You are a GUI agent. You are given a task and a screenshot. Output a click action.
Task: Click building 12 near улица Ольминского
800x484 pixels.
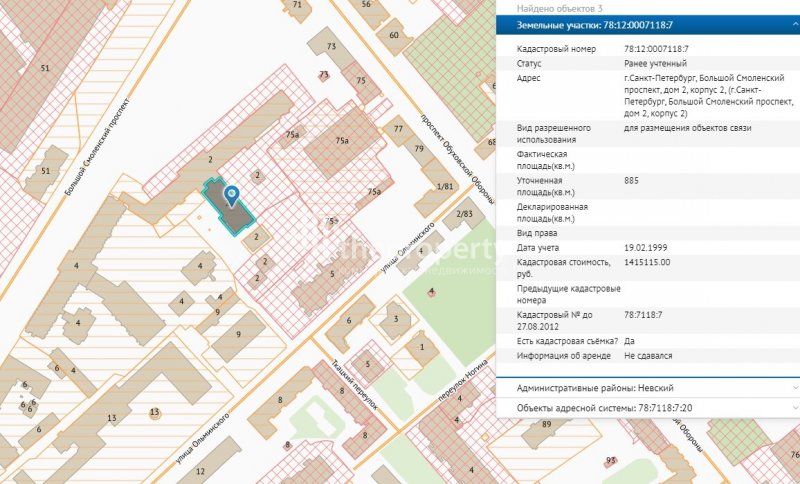[199, 469]
